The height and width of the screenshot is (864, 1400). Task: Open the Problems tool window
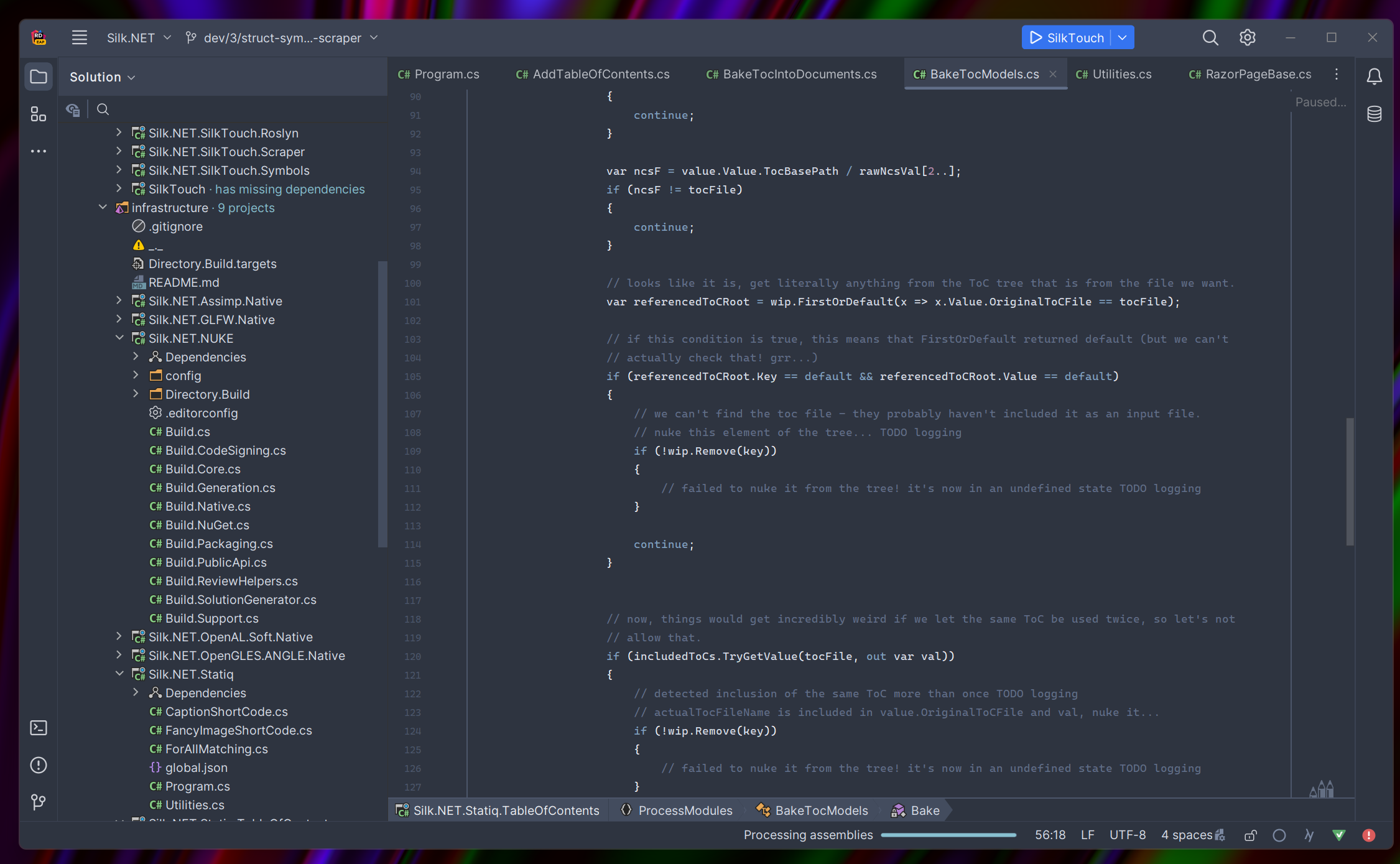click(x=39, y=765)
